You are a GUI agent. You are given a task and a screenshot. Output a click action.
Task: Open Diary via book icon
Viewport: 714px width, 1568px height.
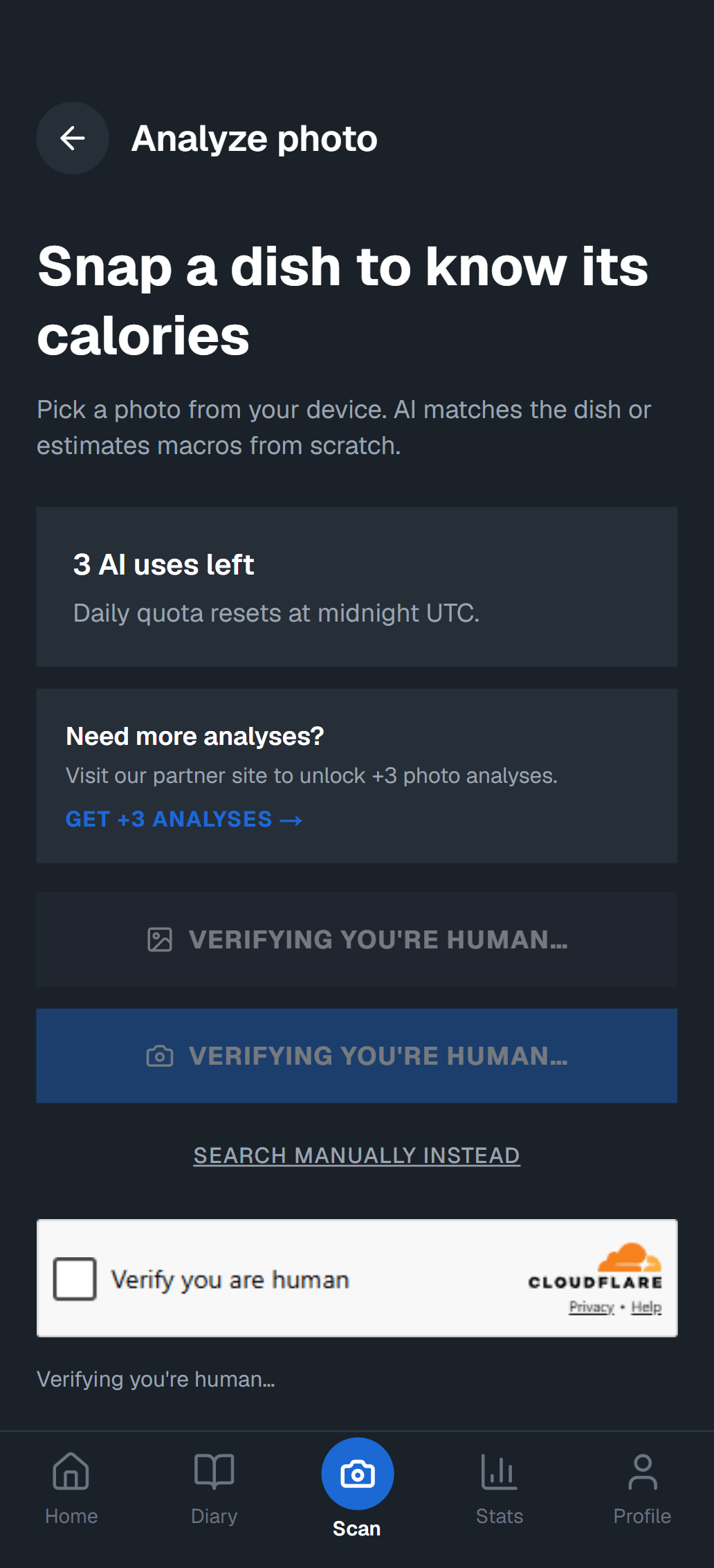click(214, 1470)
